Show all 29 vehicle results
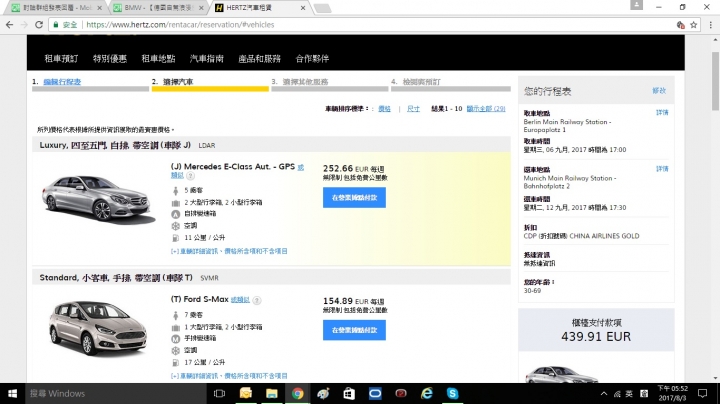720x404 pixels. [486, 109]
